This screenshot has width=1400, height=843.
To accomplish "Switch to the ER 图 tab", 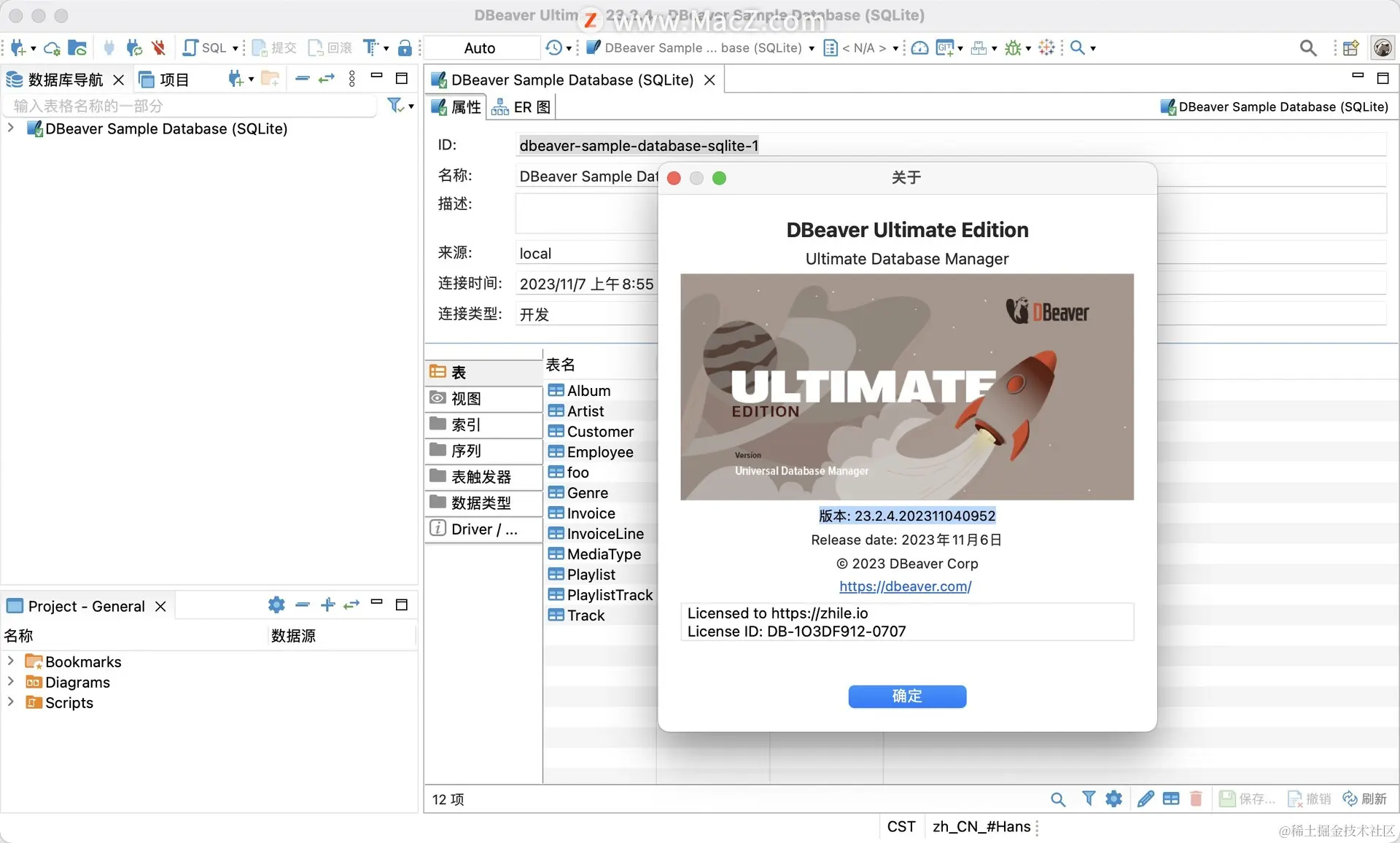I will [x=521, y=107].
